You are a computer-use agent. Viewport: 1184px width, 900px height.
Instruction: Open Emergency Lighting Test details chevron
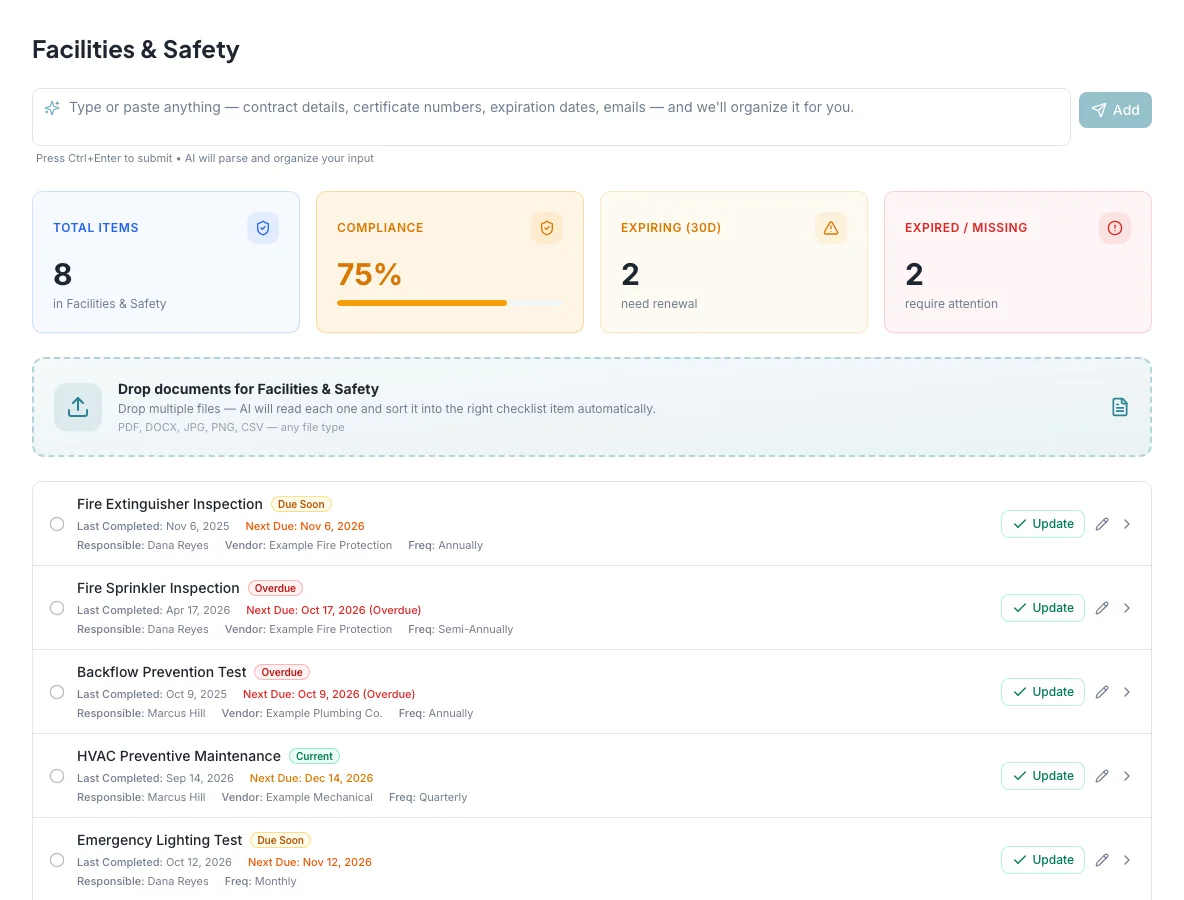pyautogui.click(x=1127, y=860)
